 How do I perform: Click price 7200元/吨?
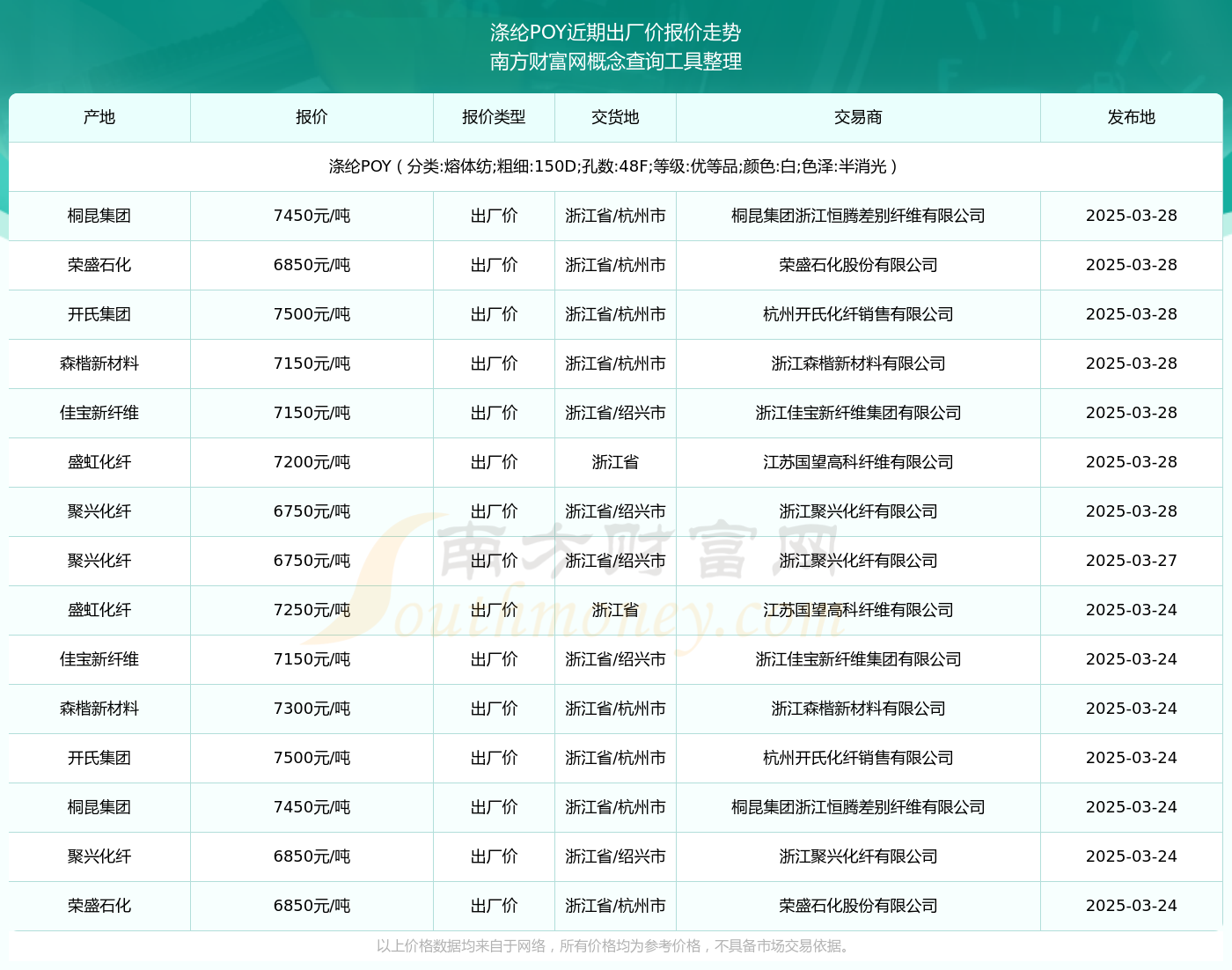312,462
